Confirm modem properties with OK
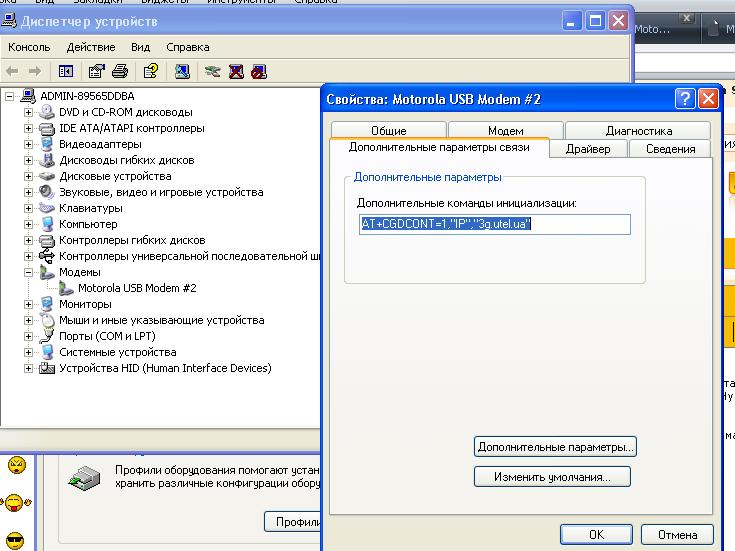The height and width of the screenshot is (551, 735). [x=596, y=534]
